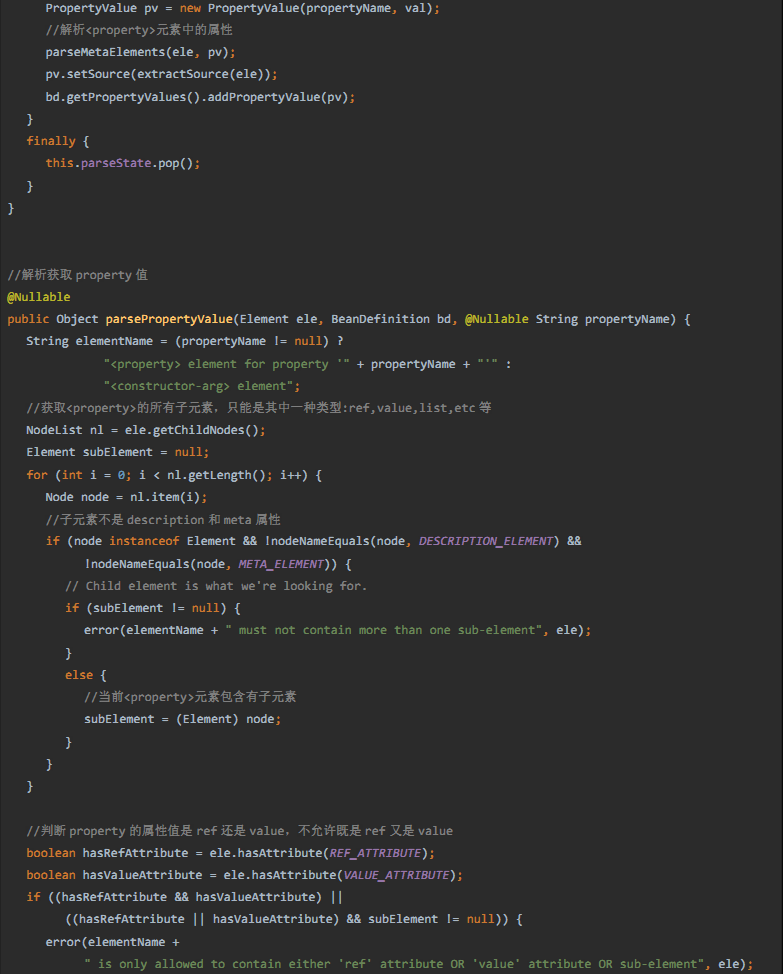Click the '//解析<property>元素中的属性' comment
The image size is (783, 974).
tap(139, 30)
